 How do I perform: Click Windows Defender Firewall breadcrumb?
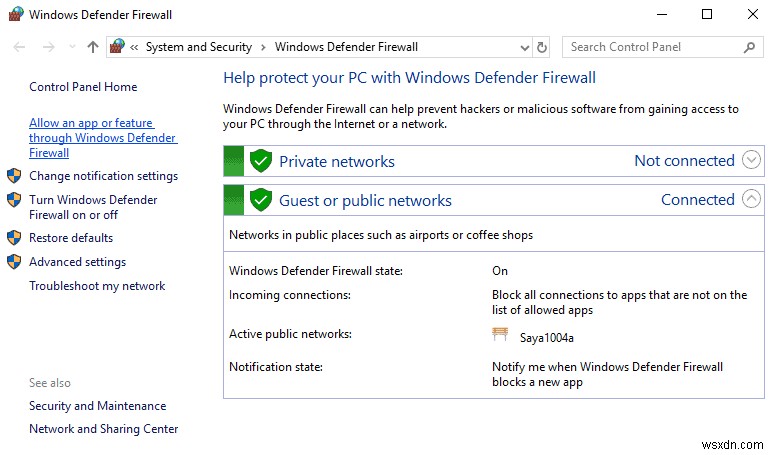(x=346, y=47)
